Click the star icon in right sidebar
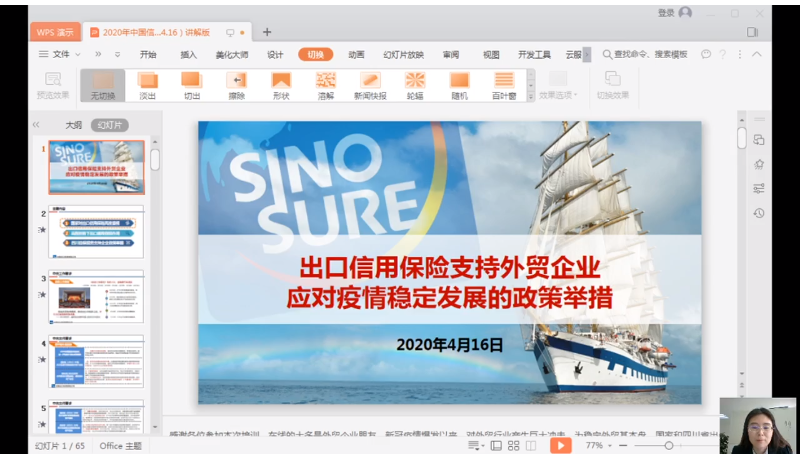The image size is (805, 454). click(x=759, y=164)
